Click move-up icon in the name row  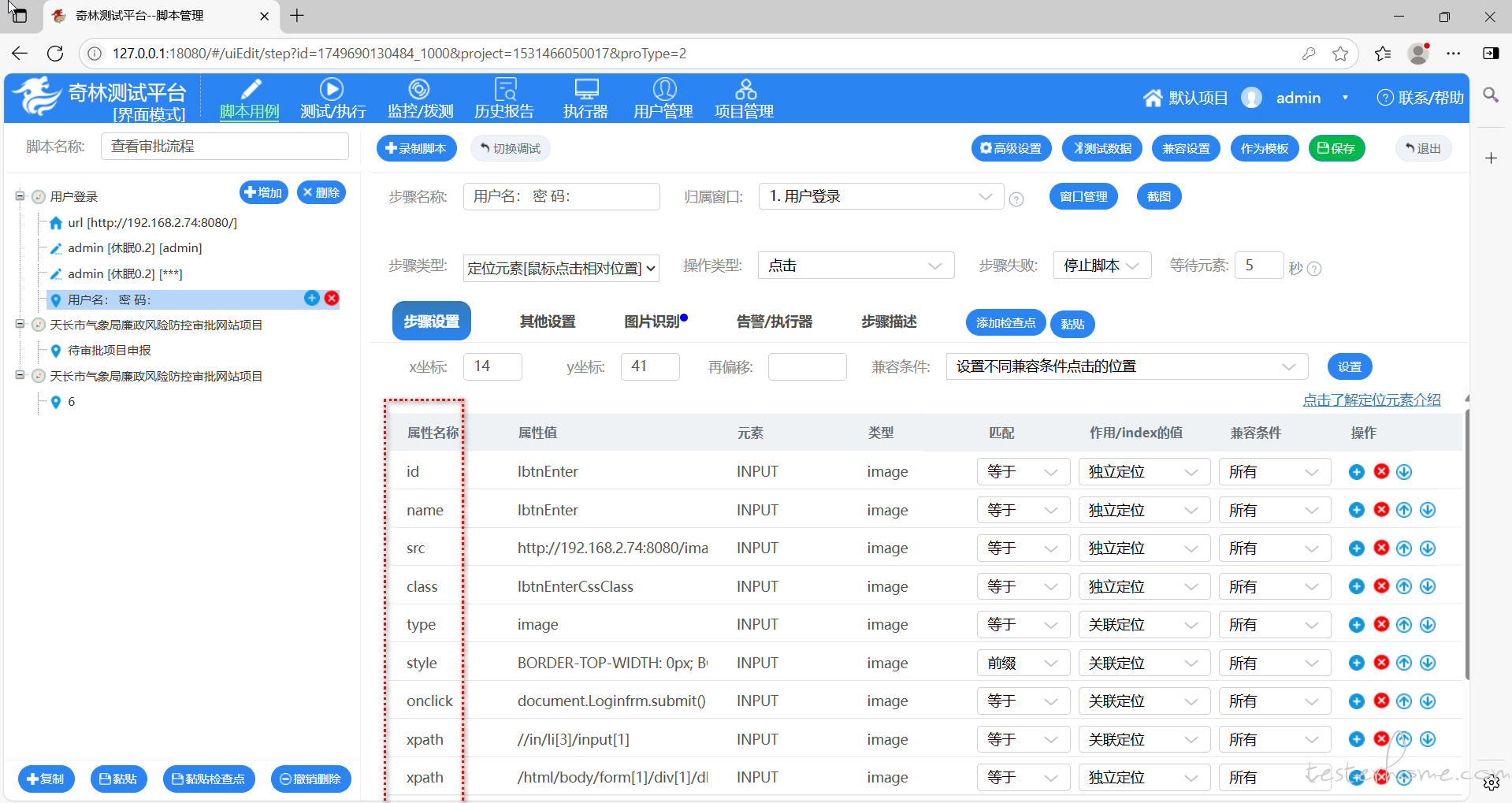pos(1404,510)
